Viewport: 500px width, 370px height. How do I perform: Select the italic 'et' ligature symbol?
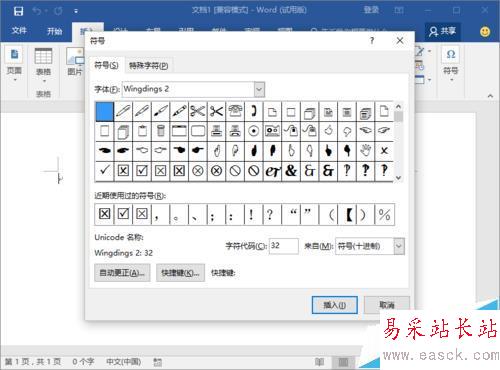[272, 171]
